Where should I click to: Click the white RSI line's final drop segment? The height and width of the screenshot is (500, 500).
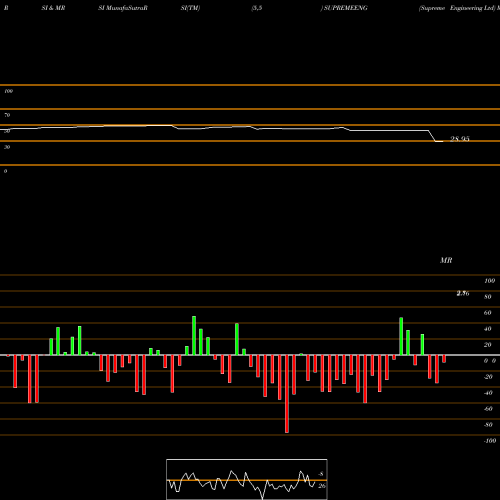[432, 136]
